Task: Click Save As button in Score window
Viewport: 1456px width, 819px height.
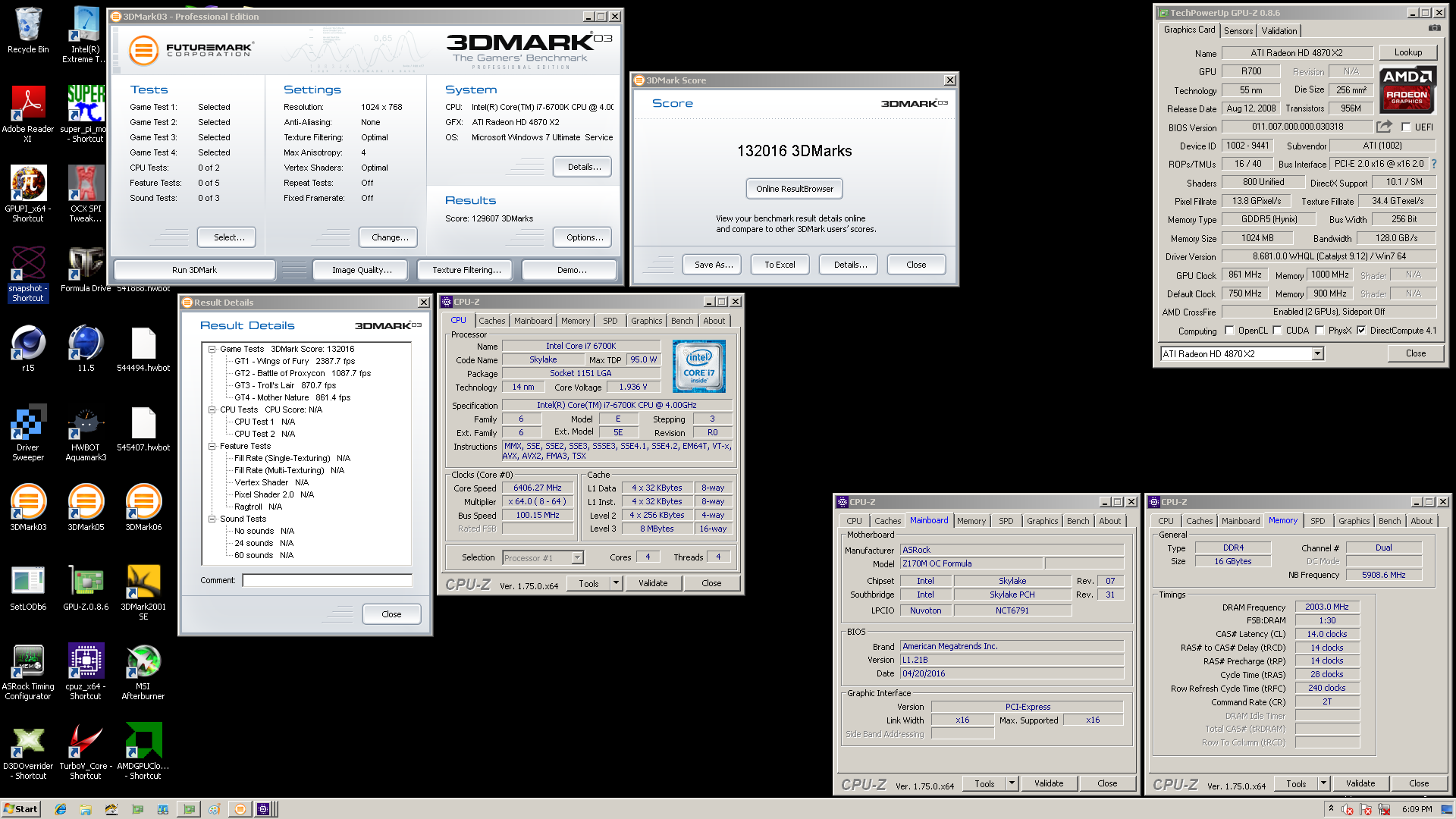Action: (714, 265)
